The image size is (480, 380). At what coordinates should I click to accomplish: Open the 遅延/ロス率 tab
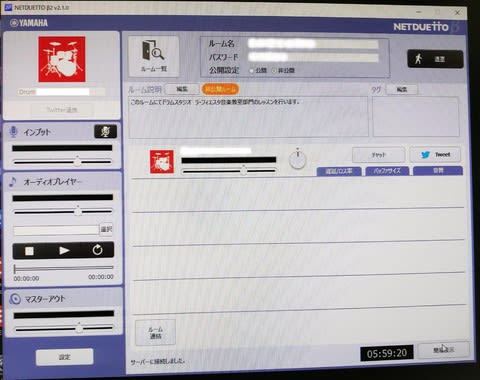[339, 171]
